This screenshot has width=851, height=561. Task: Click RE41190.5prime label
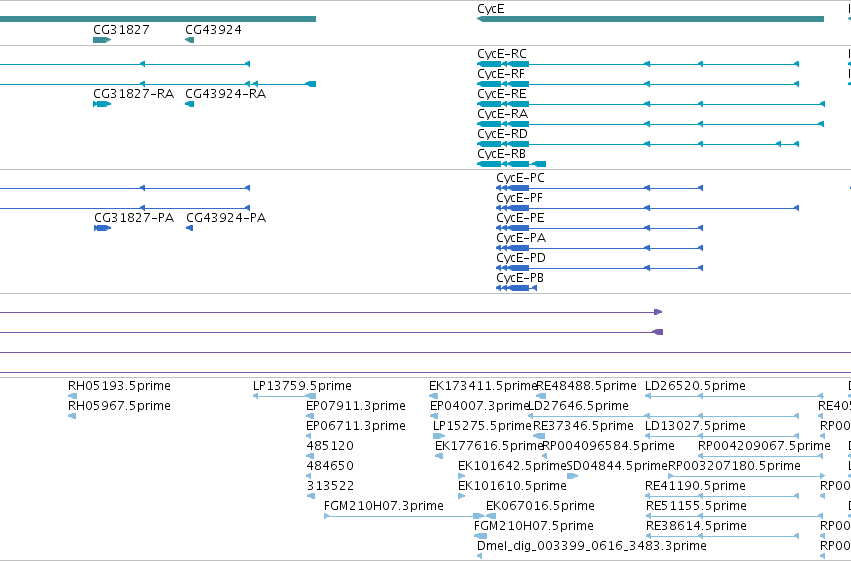point(695,486)
